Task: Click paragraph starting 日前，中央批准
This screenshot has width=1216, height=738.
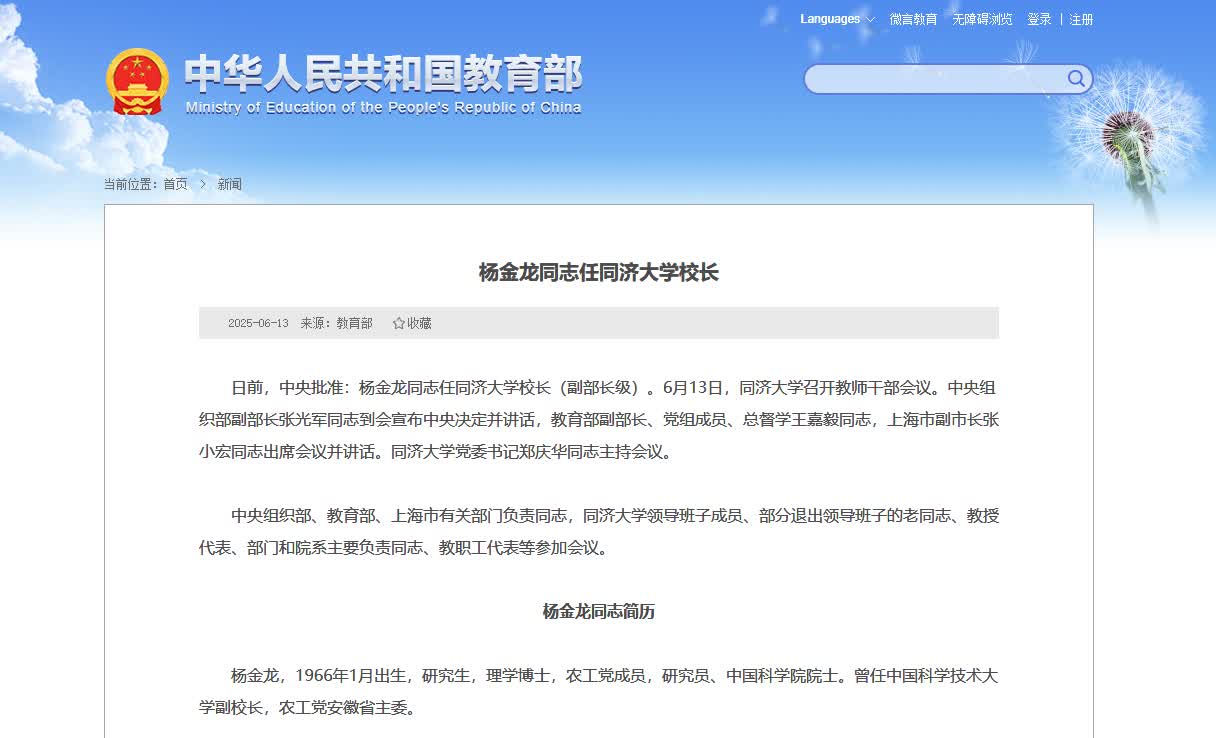Action: [x=599, y=419]
